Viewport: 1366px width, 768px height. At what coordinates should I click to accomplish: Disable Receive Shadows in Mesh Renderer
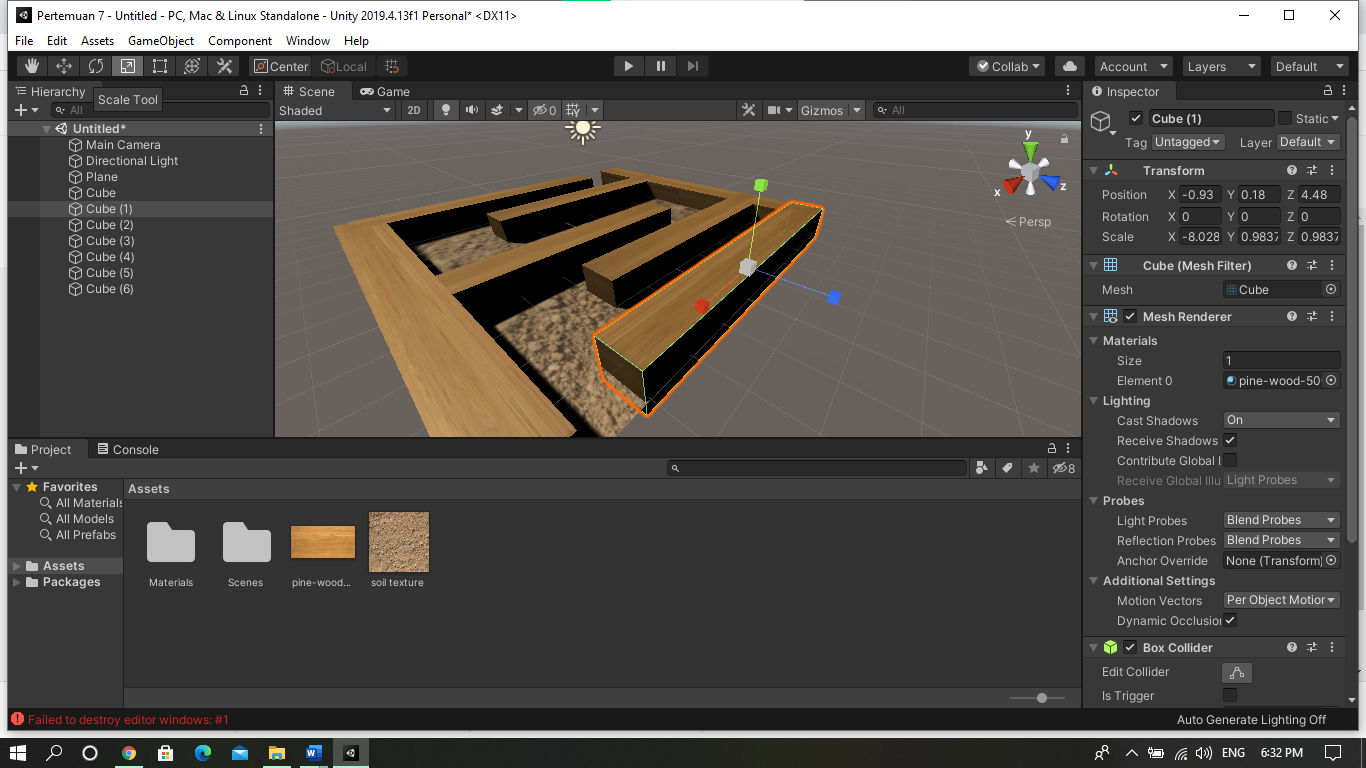click(x=1229, y=440)
